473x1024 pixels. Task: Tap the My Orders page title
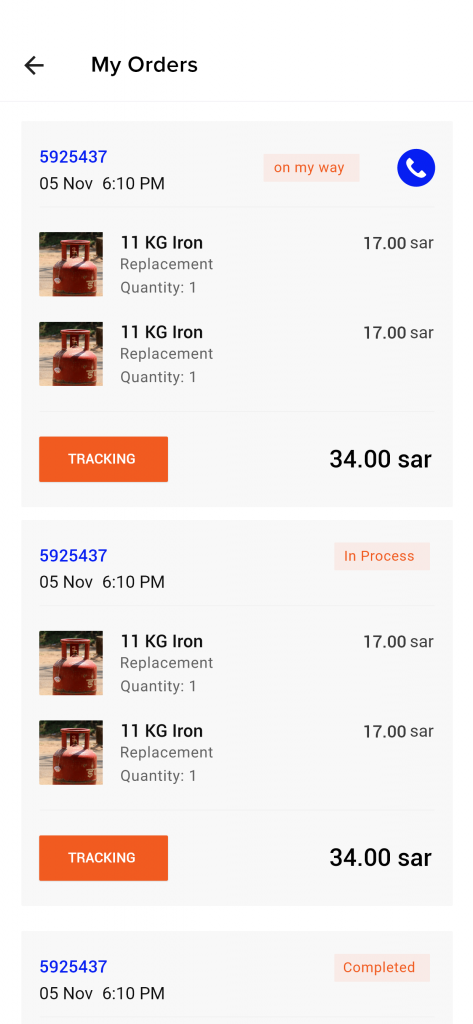pyautogui.click(x=144, y=65)
